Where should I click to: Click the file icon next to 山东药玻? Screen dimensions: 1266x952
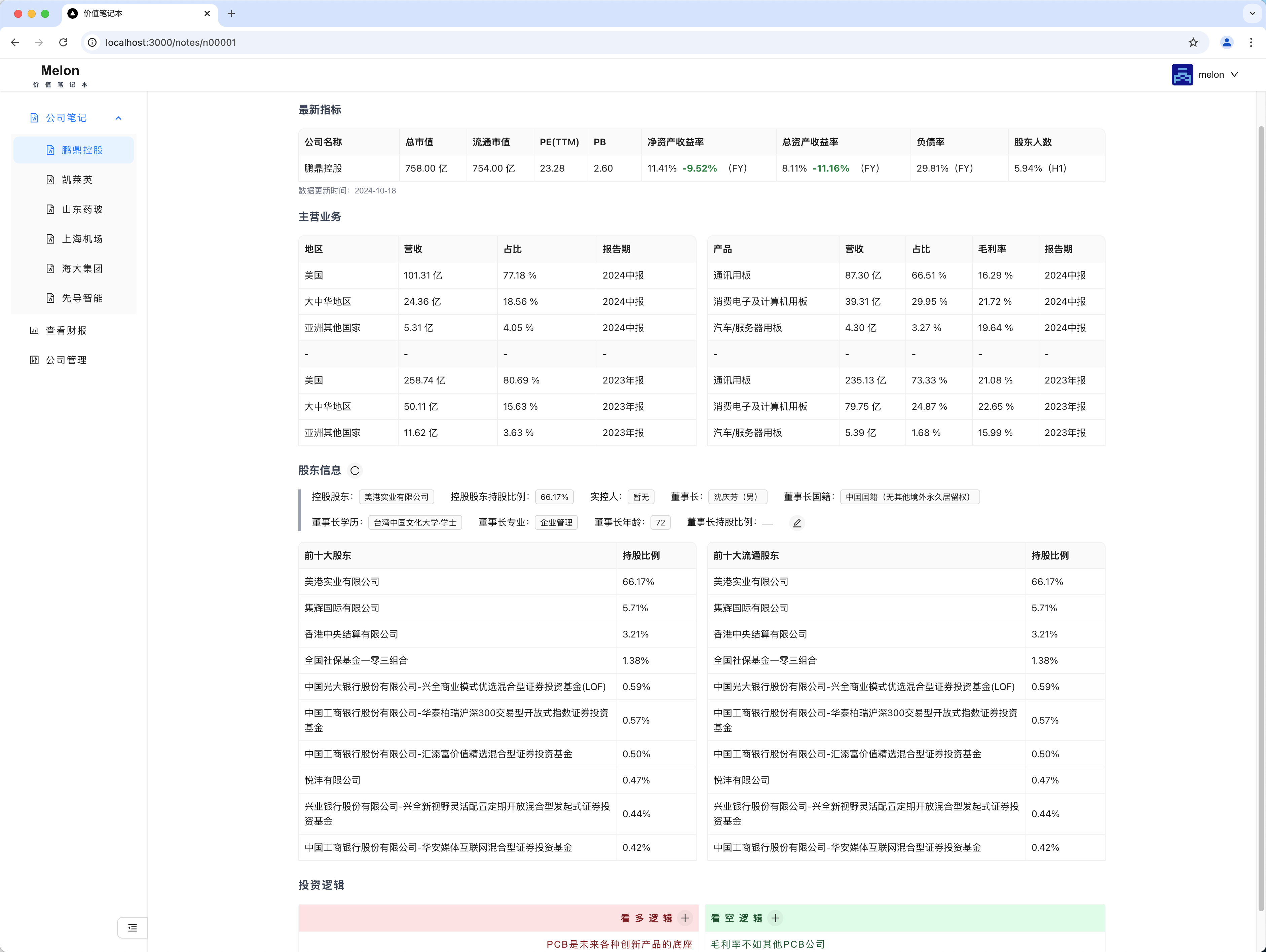coord(50,210)
